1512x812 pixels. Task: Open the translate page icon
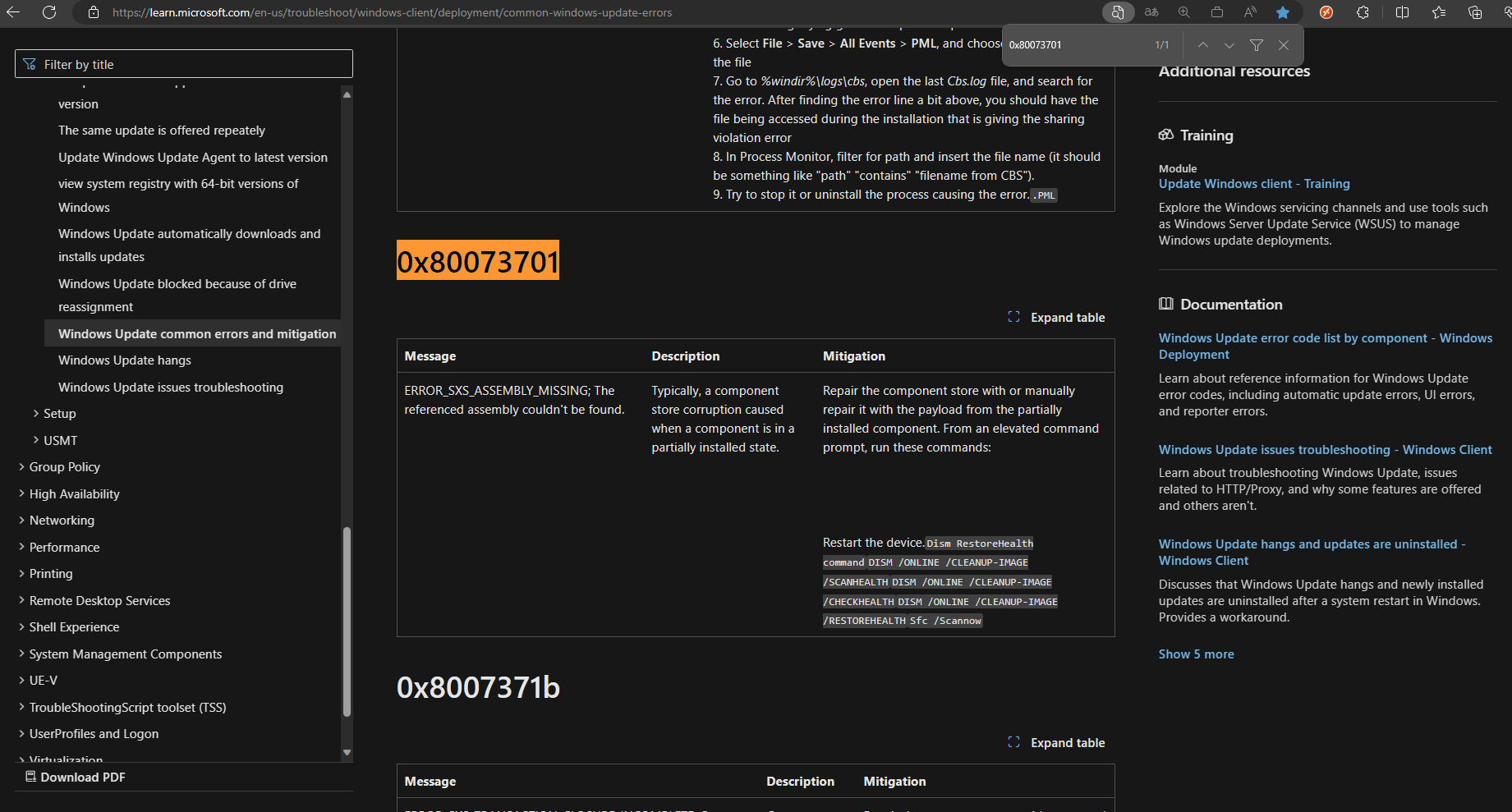coord(1151,12)
